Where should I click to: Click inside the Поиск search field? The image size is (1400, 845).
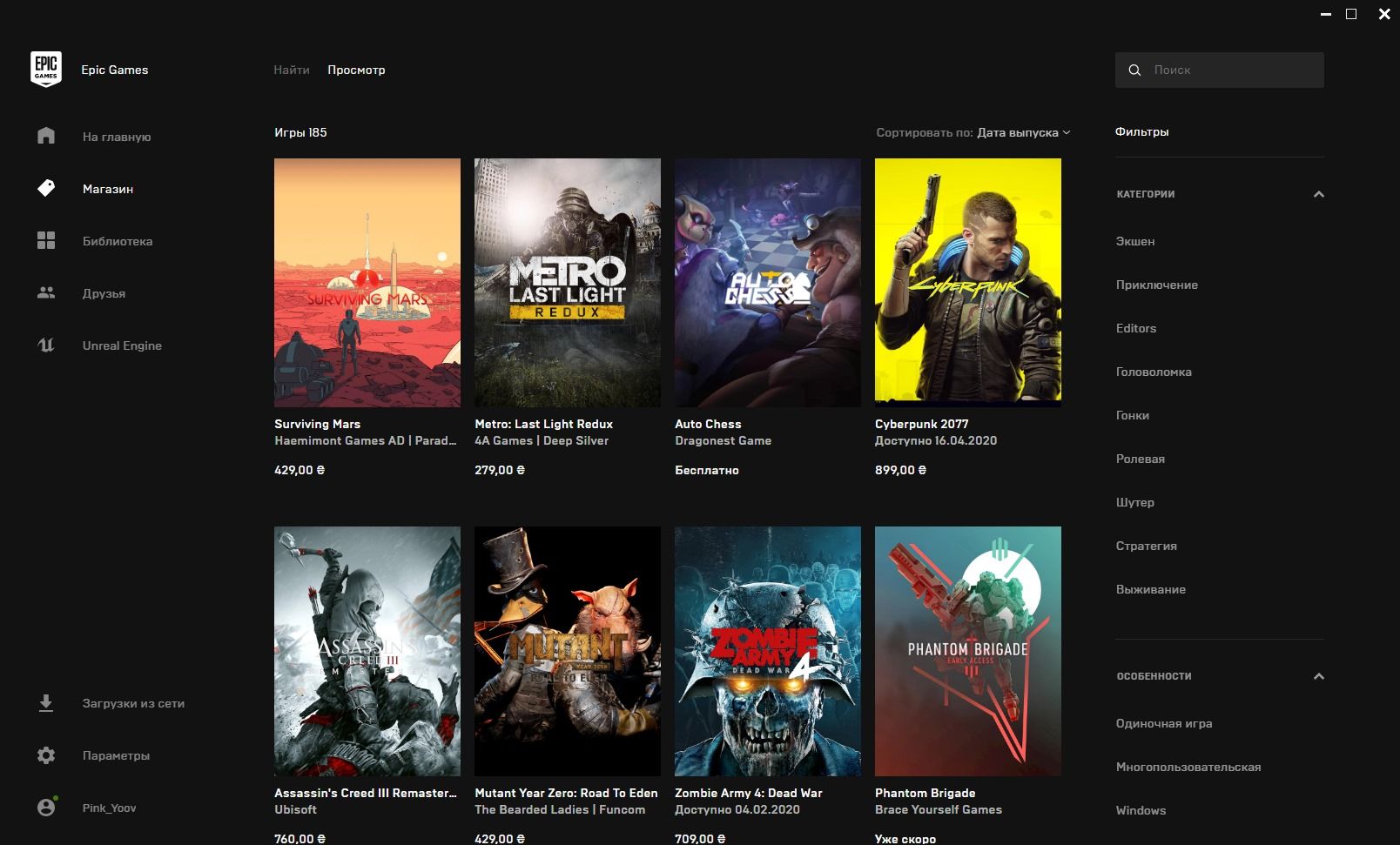click(1219, 70)
